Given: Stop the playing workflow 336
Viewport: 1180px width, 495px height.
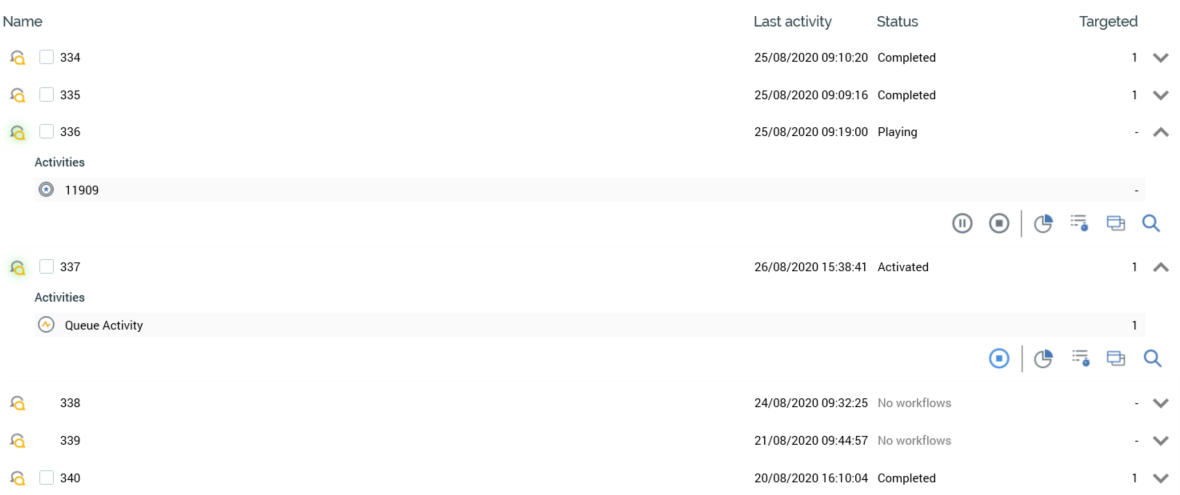Looking at the screenshot, I should click(x=999, y=224).
